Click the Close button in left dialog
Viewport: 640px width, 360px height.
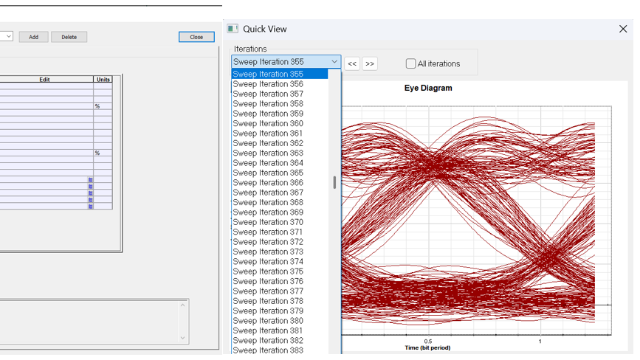click(196, 37)
